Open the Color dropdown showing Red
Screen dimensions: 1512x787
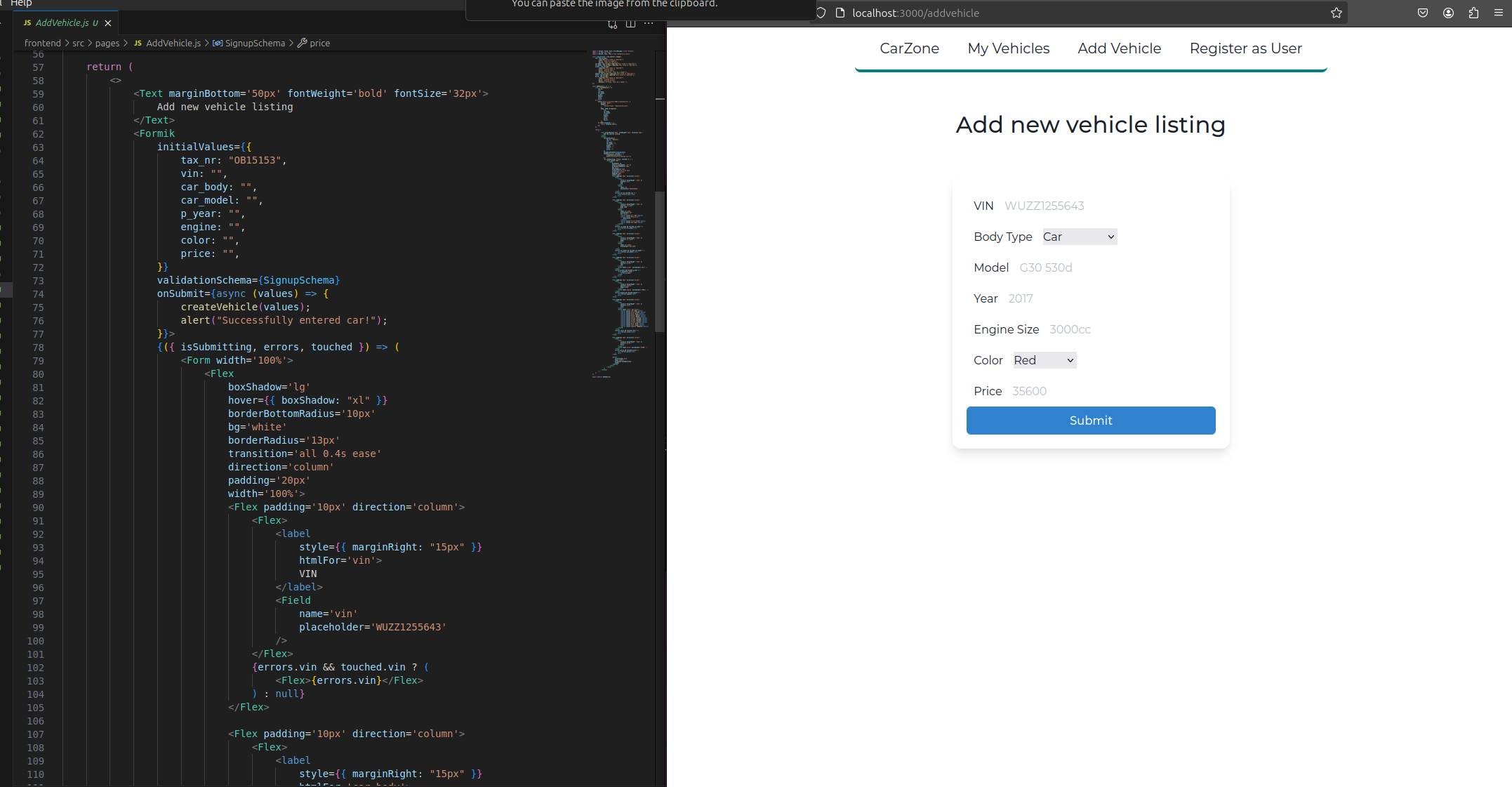1045,360
